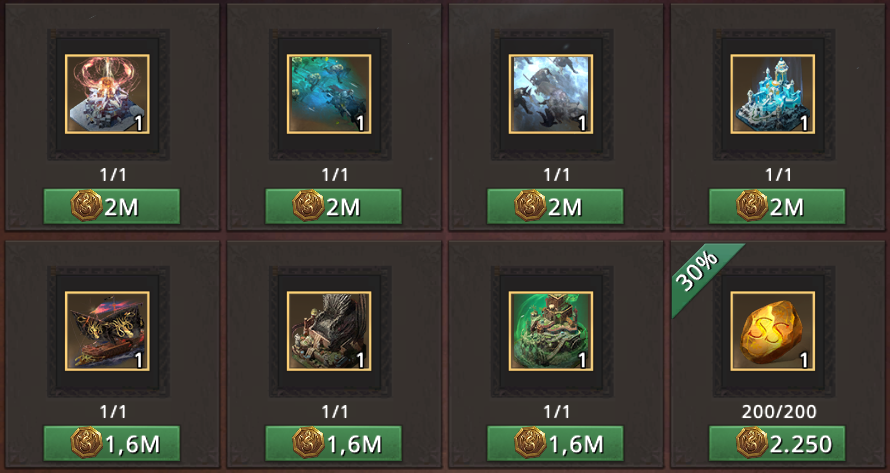Purchase the ice palace skin for 2M
The height and width of the screenshot is (473, 890).
777,206
